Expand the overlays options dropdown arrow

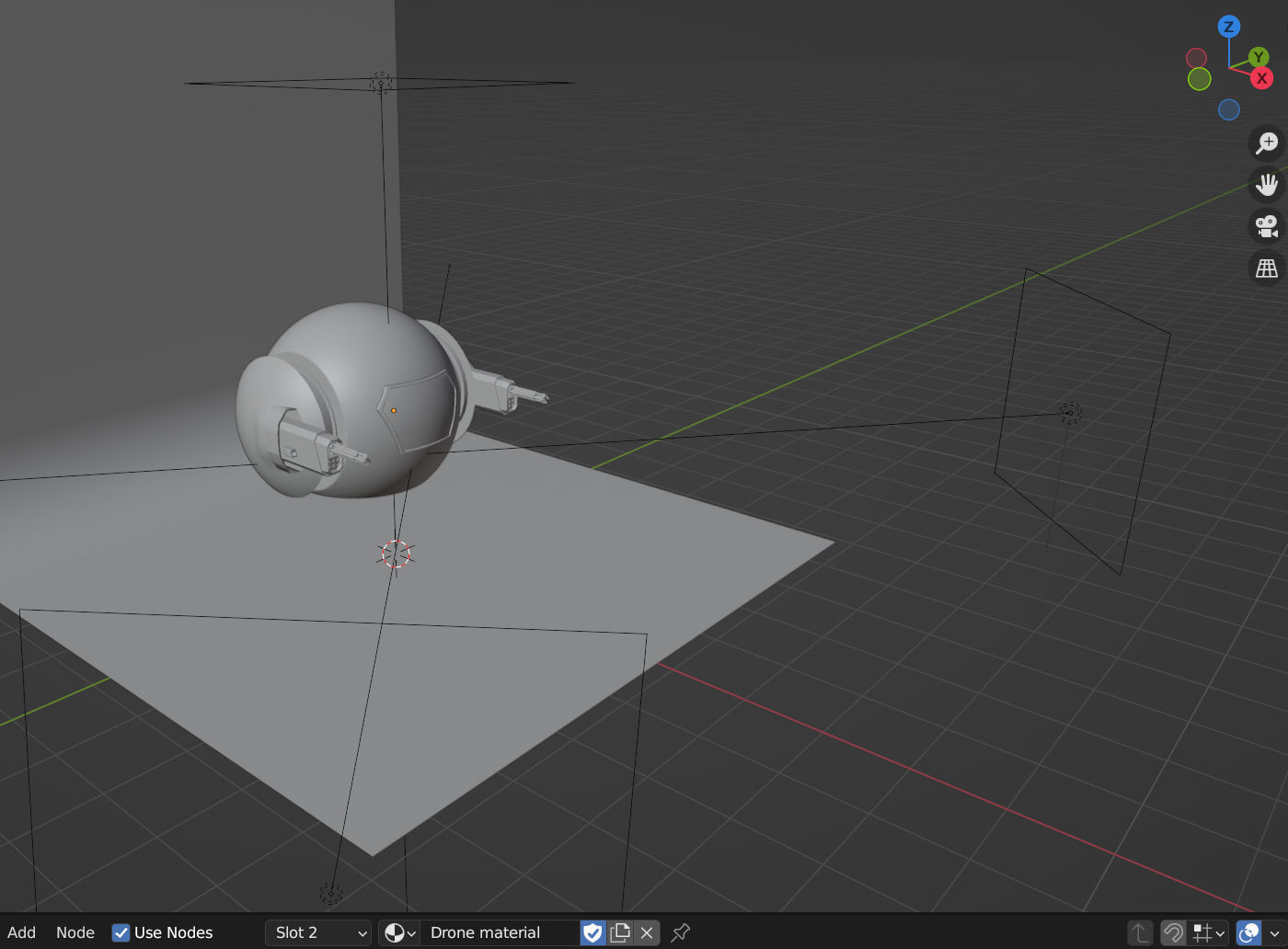click(1274, 932)
